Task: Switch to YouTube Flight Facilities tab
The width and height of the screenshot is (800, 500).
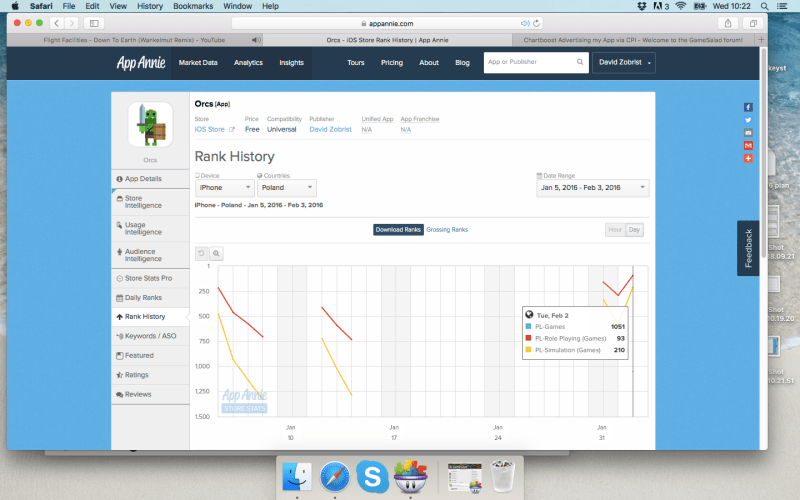Action: [x=134, y=40]
